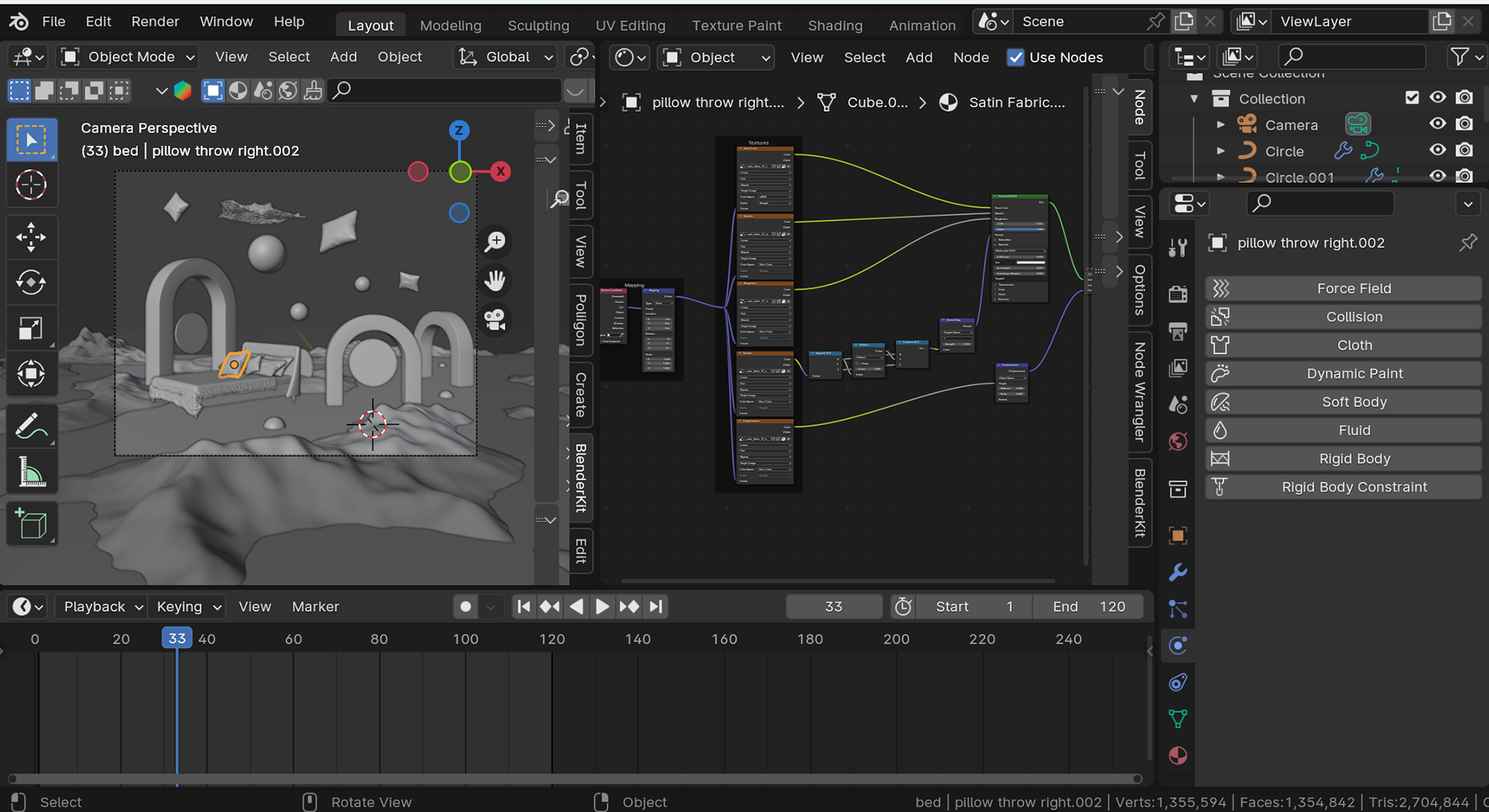Select the Rotate tool

point(32,282)
